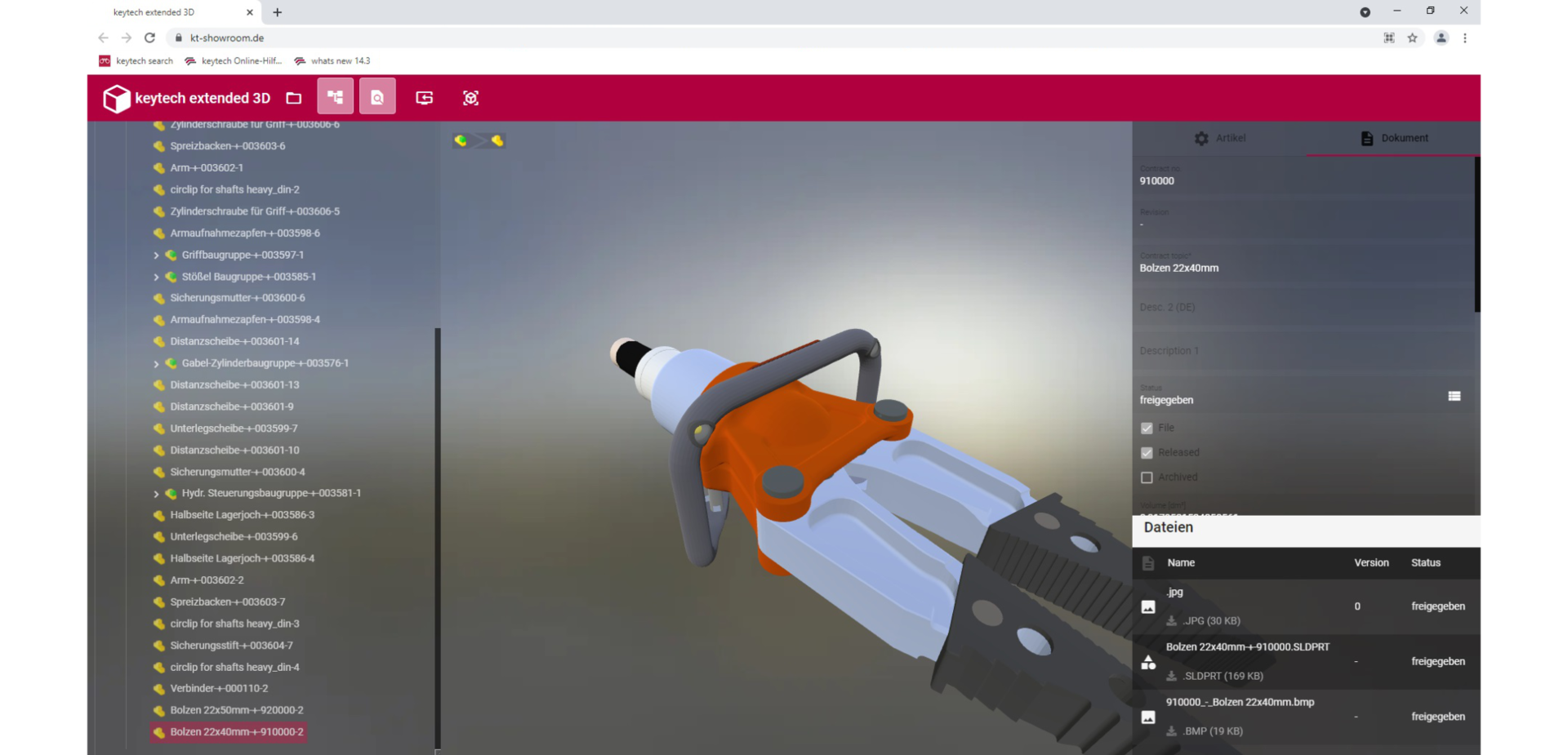The height and width of the screenshot is (755, 1568).
Task: Click the 3D cube focus view icon
Action: coord(470,98)
